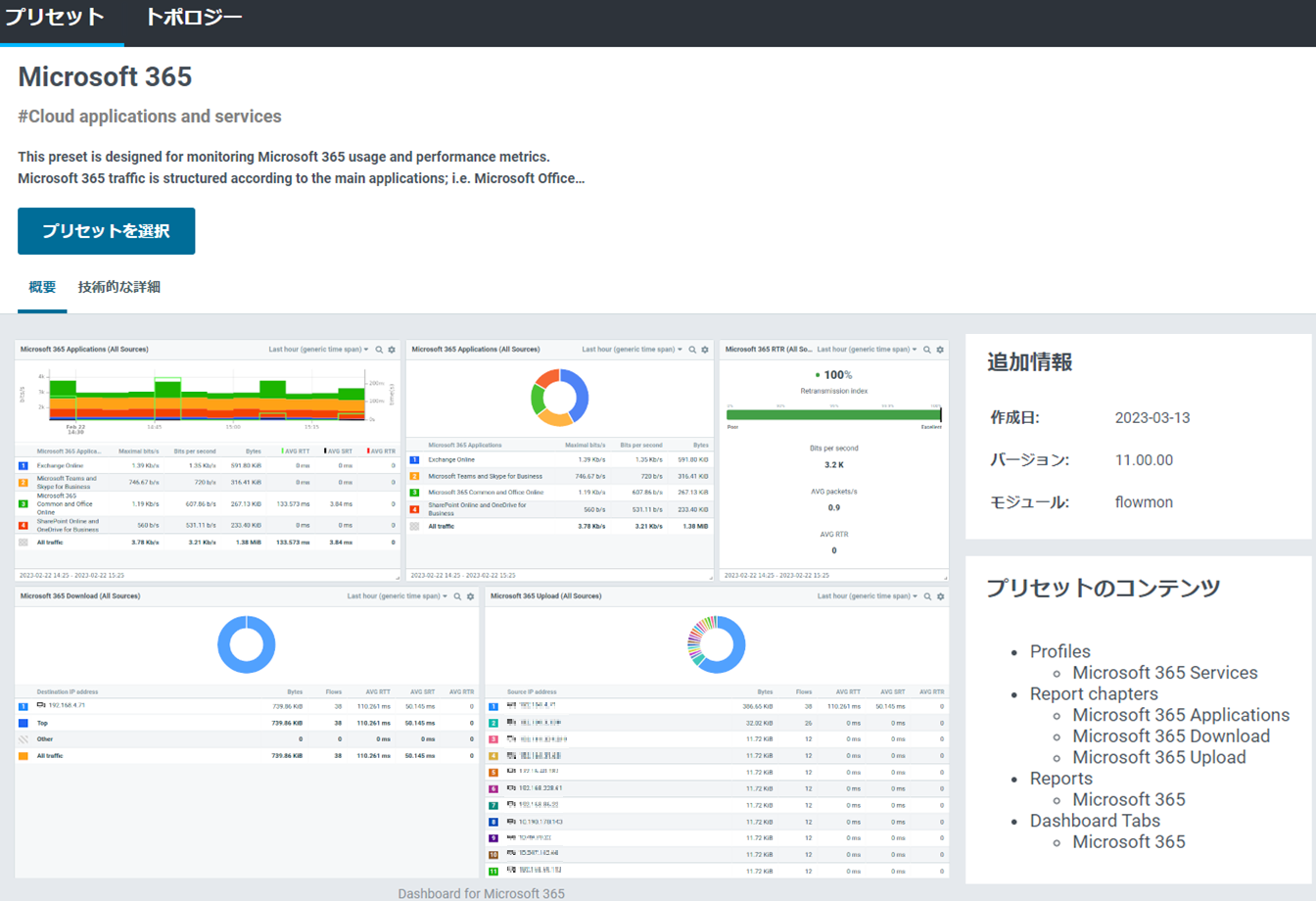Click blue Exchange Online swatch in stacked-chart table
The image size is (1316, 901).
[x=23, y=466]
